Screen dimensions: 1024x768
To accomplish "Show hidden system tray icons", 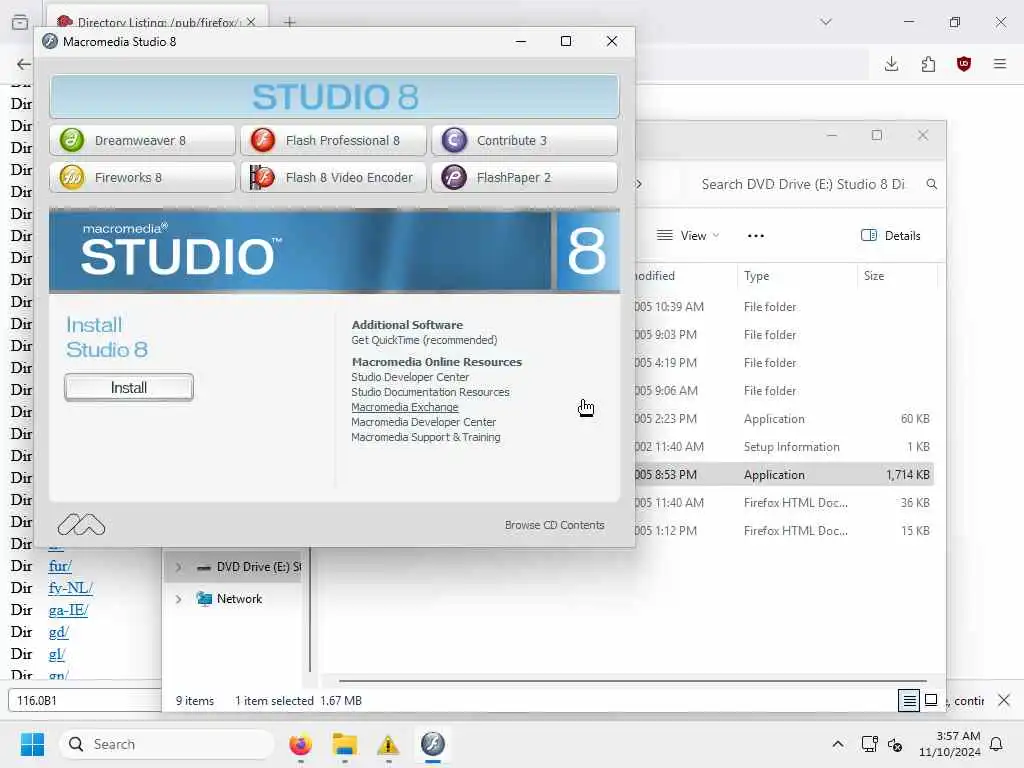I will 838,744.
